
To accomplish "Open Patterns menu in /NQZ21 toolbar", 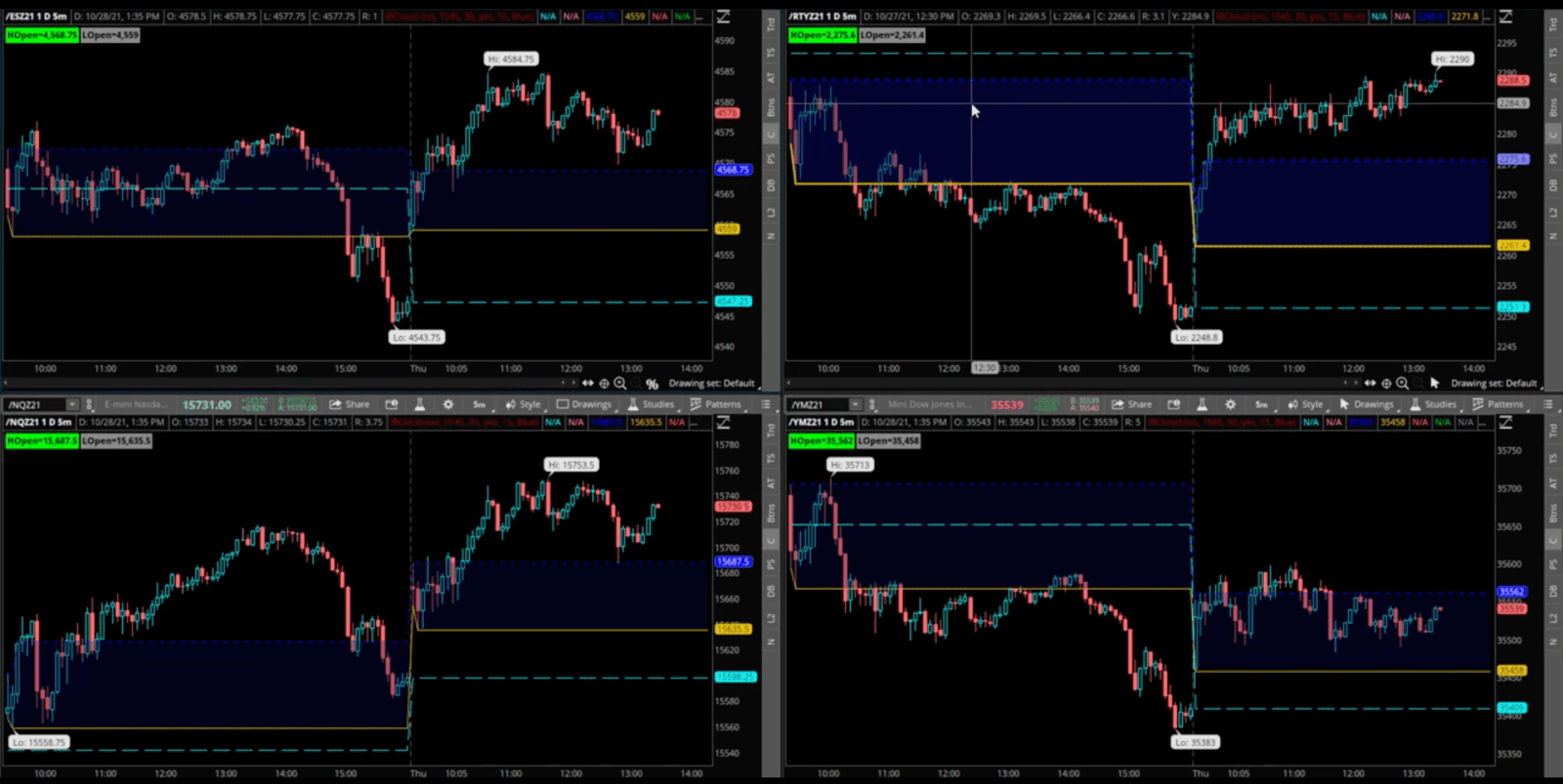I will point(716,404).
